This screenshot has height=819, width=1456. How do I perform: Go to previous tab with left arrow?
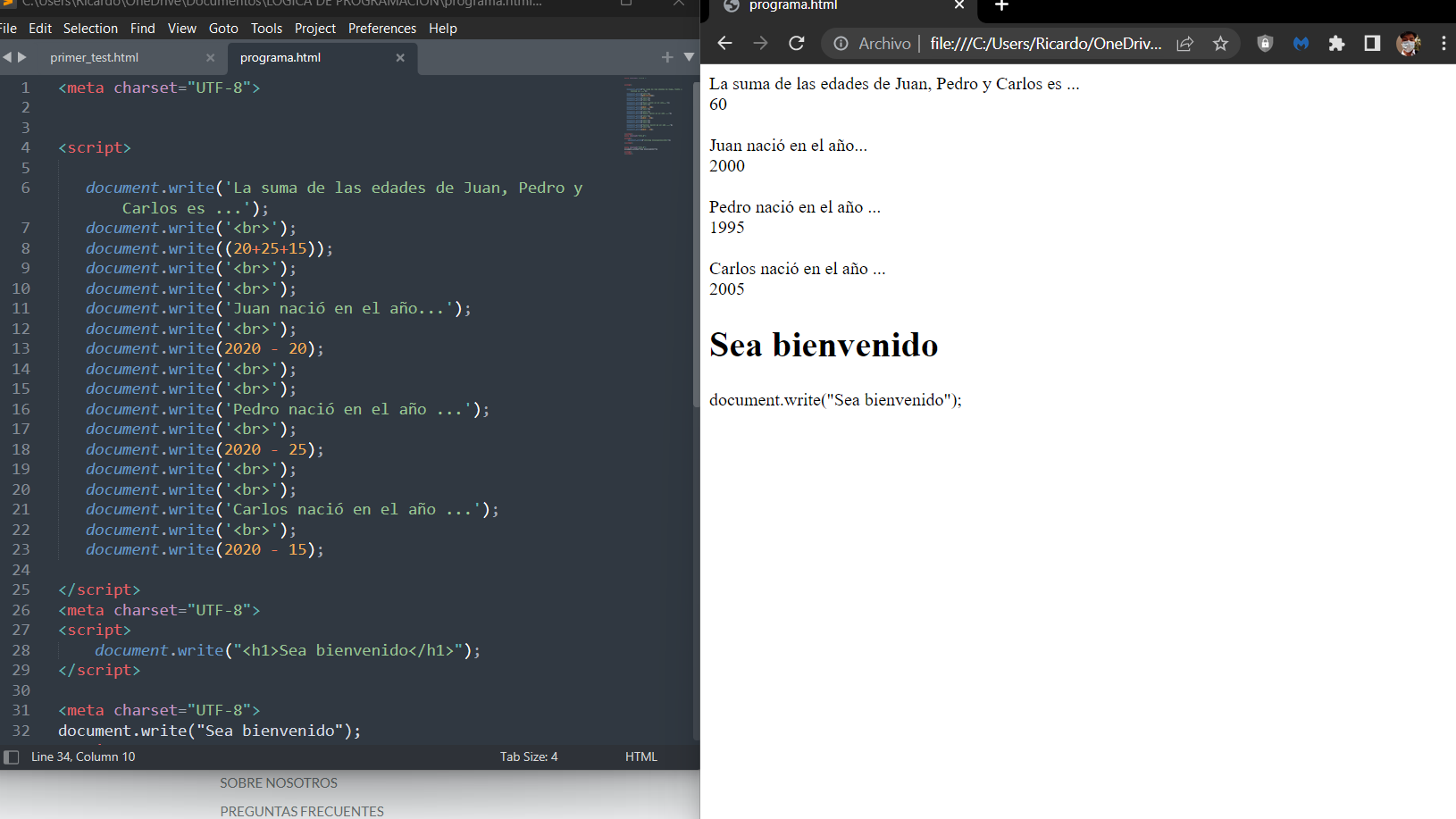[7, 57]
